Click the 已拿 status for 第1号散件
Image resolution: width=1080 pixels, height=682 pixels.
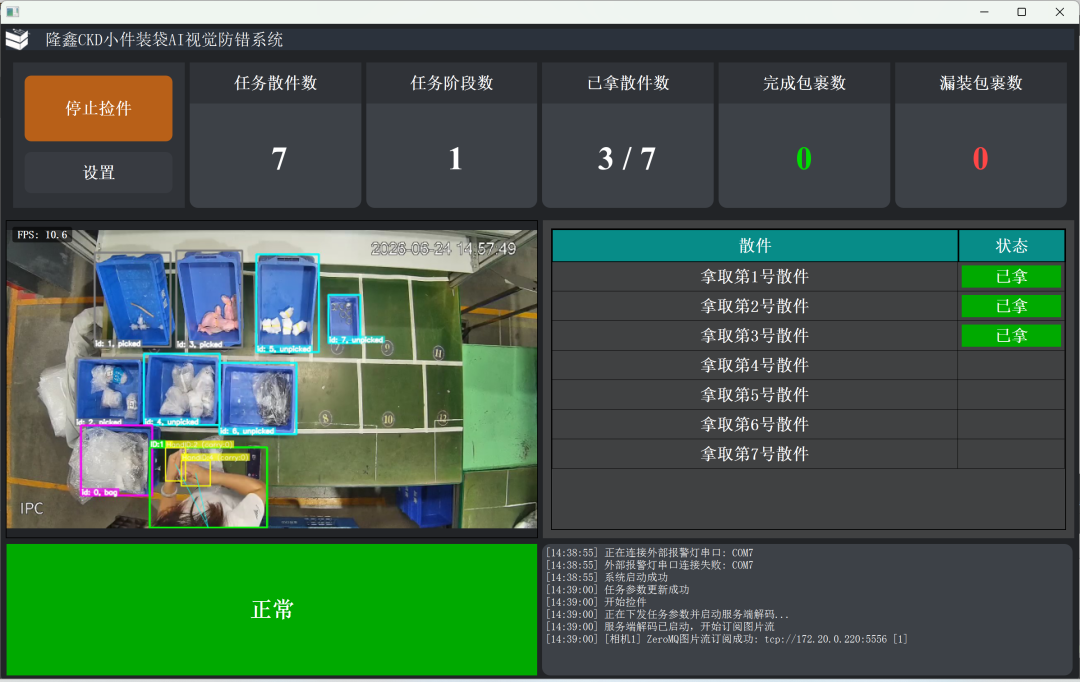1011,276
